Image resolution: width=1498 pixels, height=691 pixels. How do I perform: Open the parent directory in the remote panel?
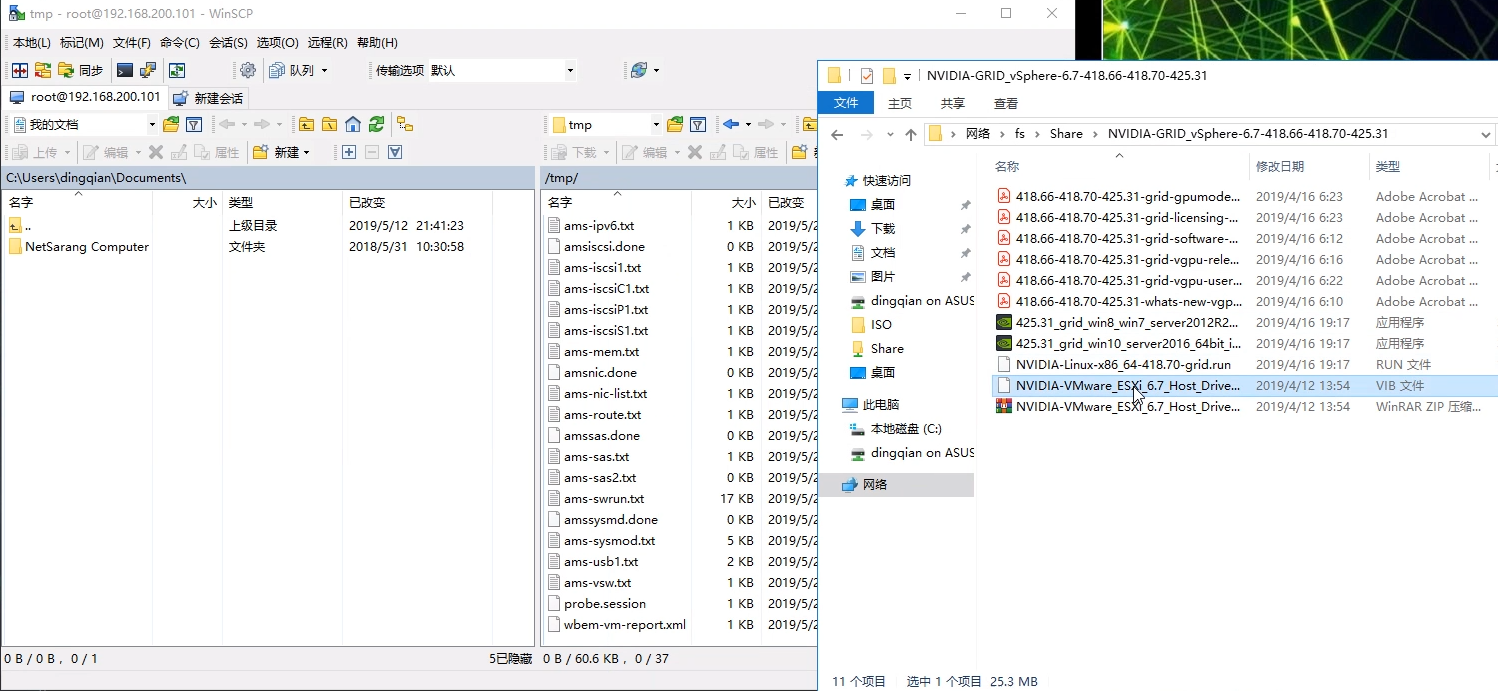point(810,124)
